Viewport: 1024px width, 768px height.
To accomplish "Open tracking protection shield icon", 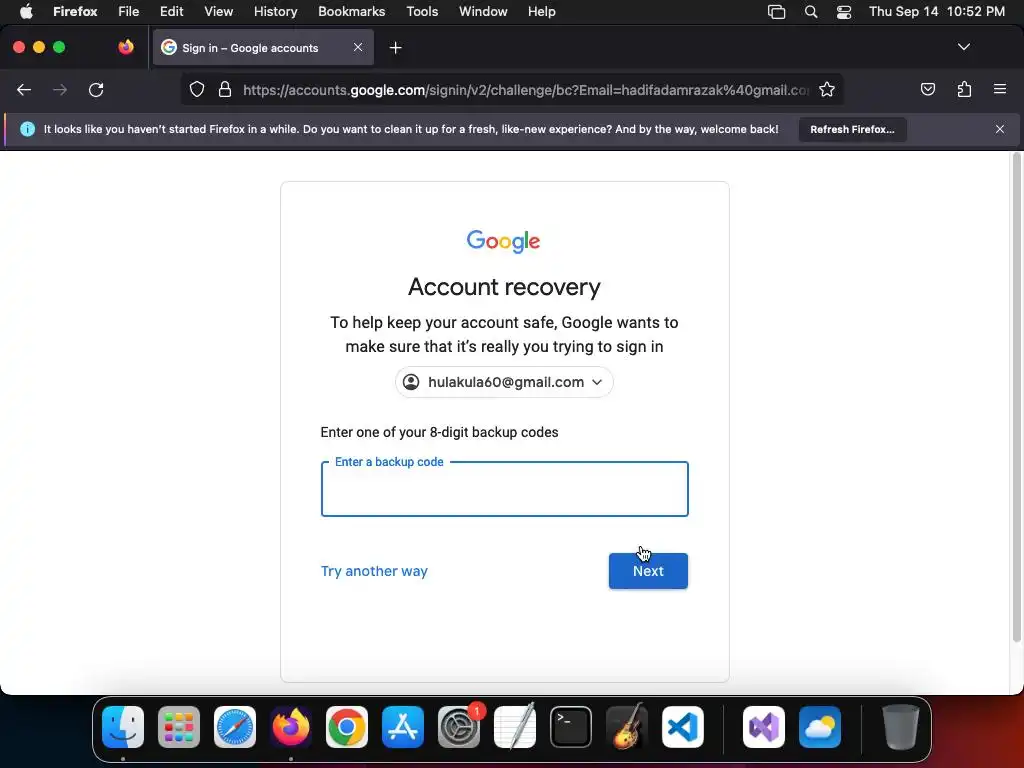I will pos(197,89).
